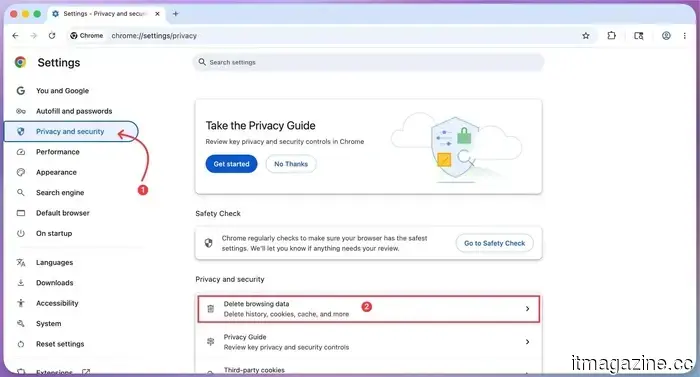Click the Privacy Guide row icon
Viewport: 700px width, 377px height.
(210, 342)
